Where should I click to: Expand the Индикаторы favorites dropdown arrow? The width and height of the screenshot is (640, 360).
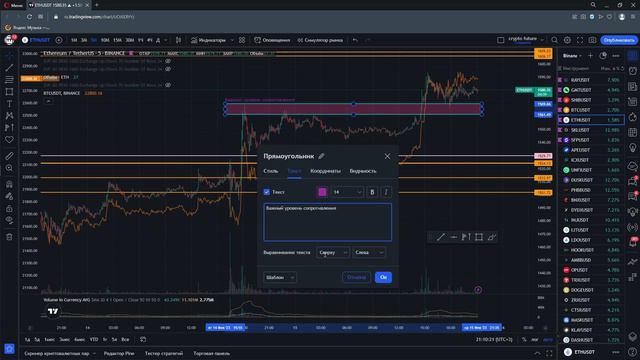(x=232, y=40)
